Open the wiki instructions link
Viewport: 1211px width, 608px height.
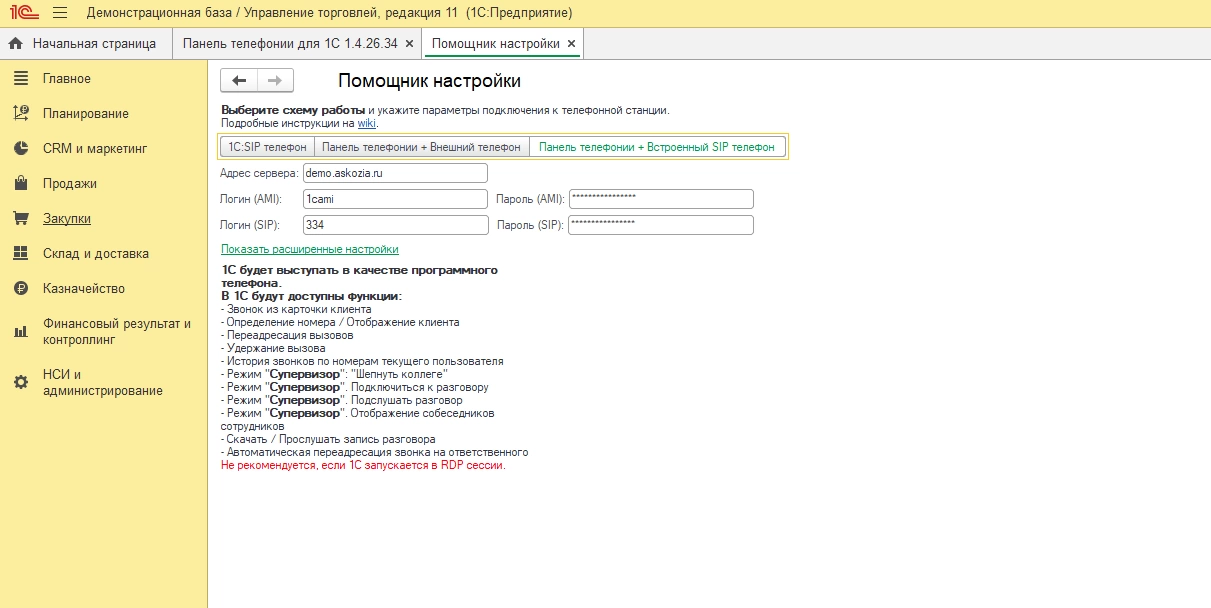click(366, 123)
